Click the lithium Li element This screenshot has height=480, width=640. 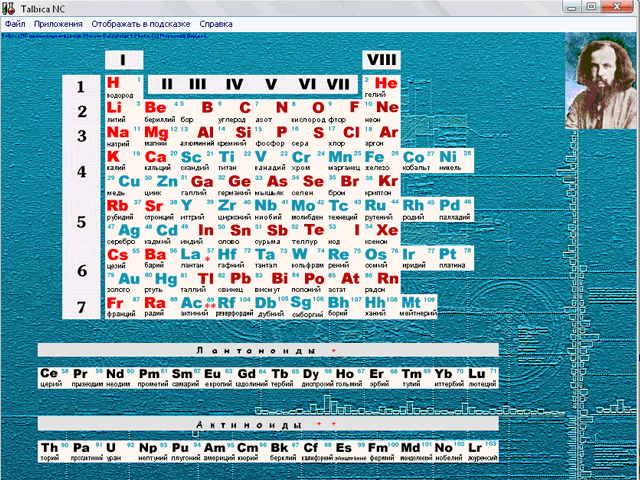point(124,112)
